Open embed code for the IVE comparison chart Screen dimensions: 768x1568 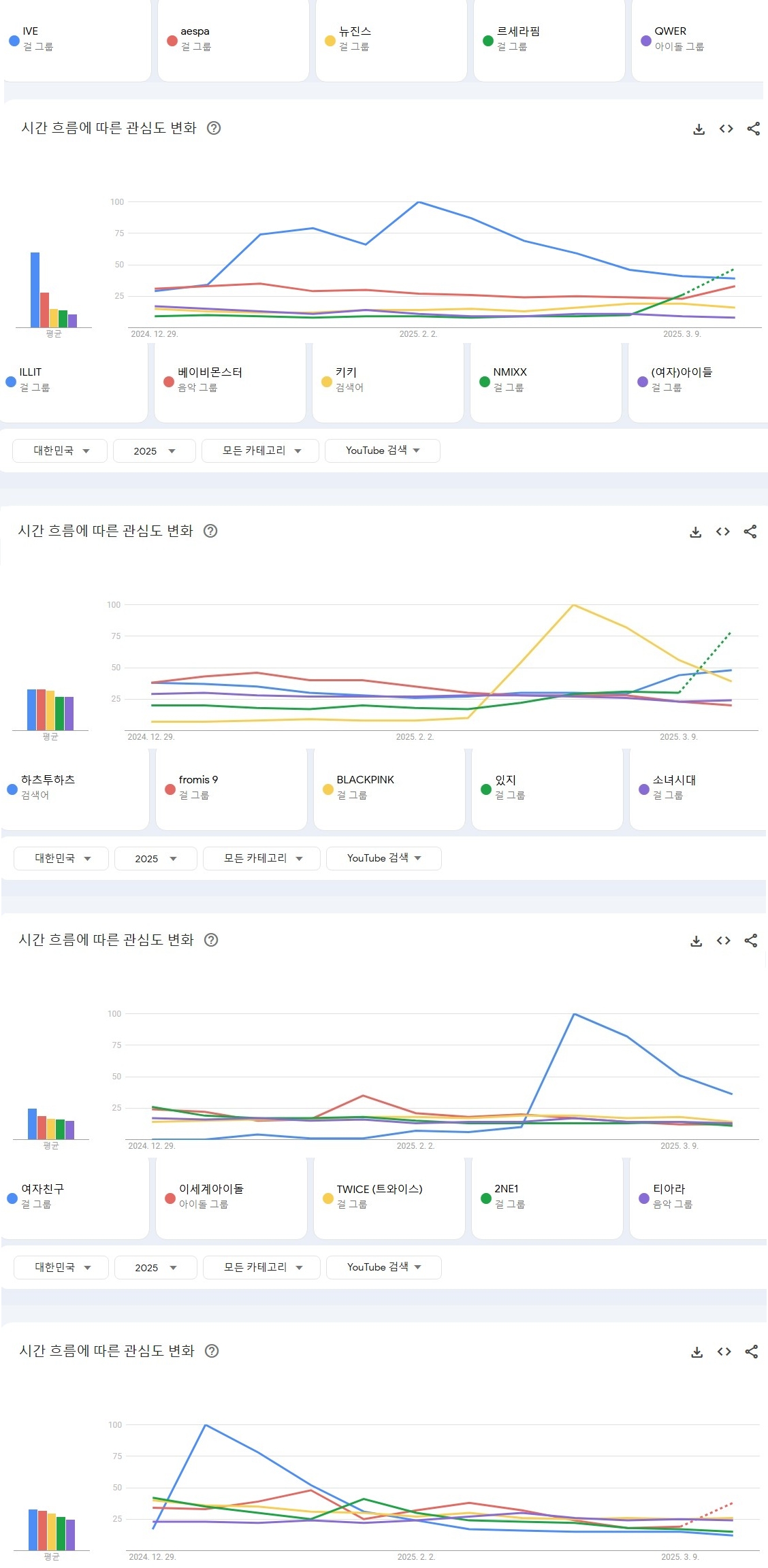pyautogui.click(x=726, y=129)
